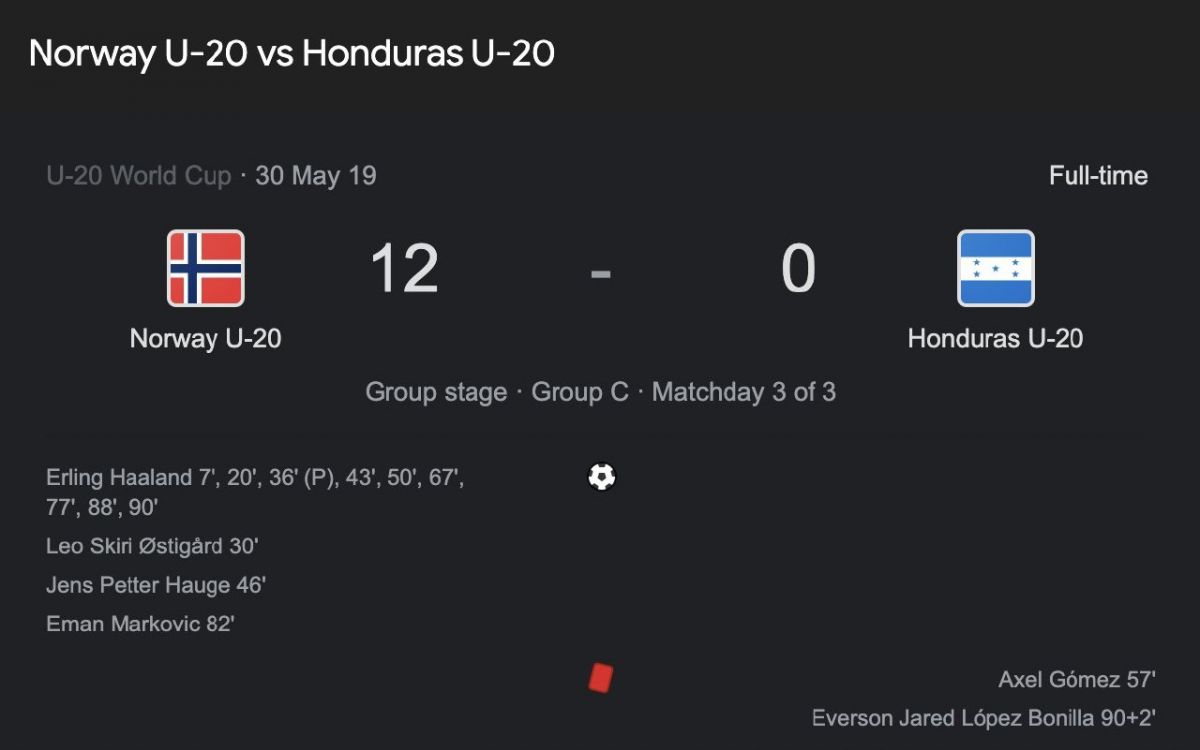This screenshot has height=750, width=1200.
Task: Click the red card icon
Action: [600, 678]
